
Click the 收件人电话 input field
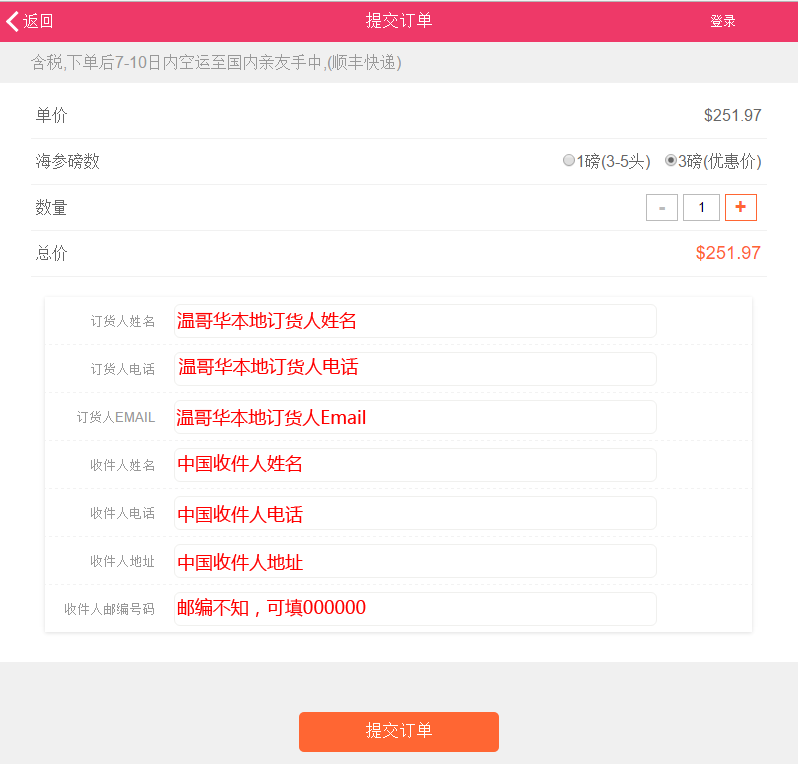415,513
